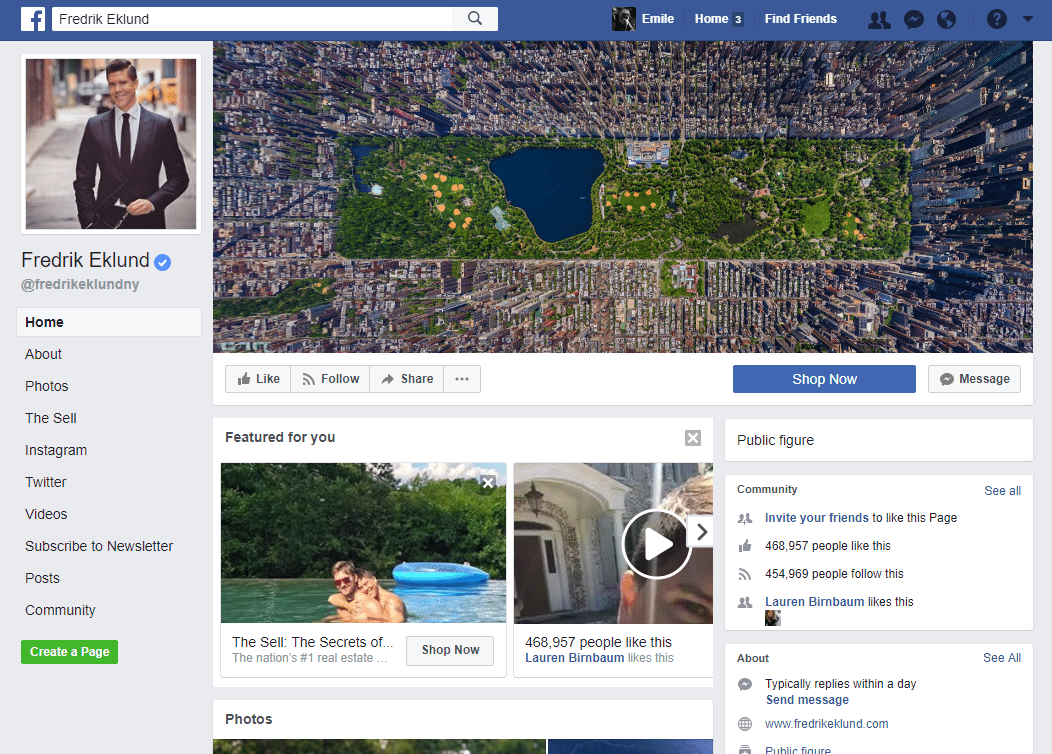Play the featured video
1052x754 pixels.
point(656,544)
